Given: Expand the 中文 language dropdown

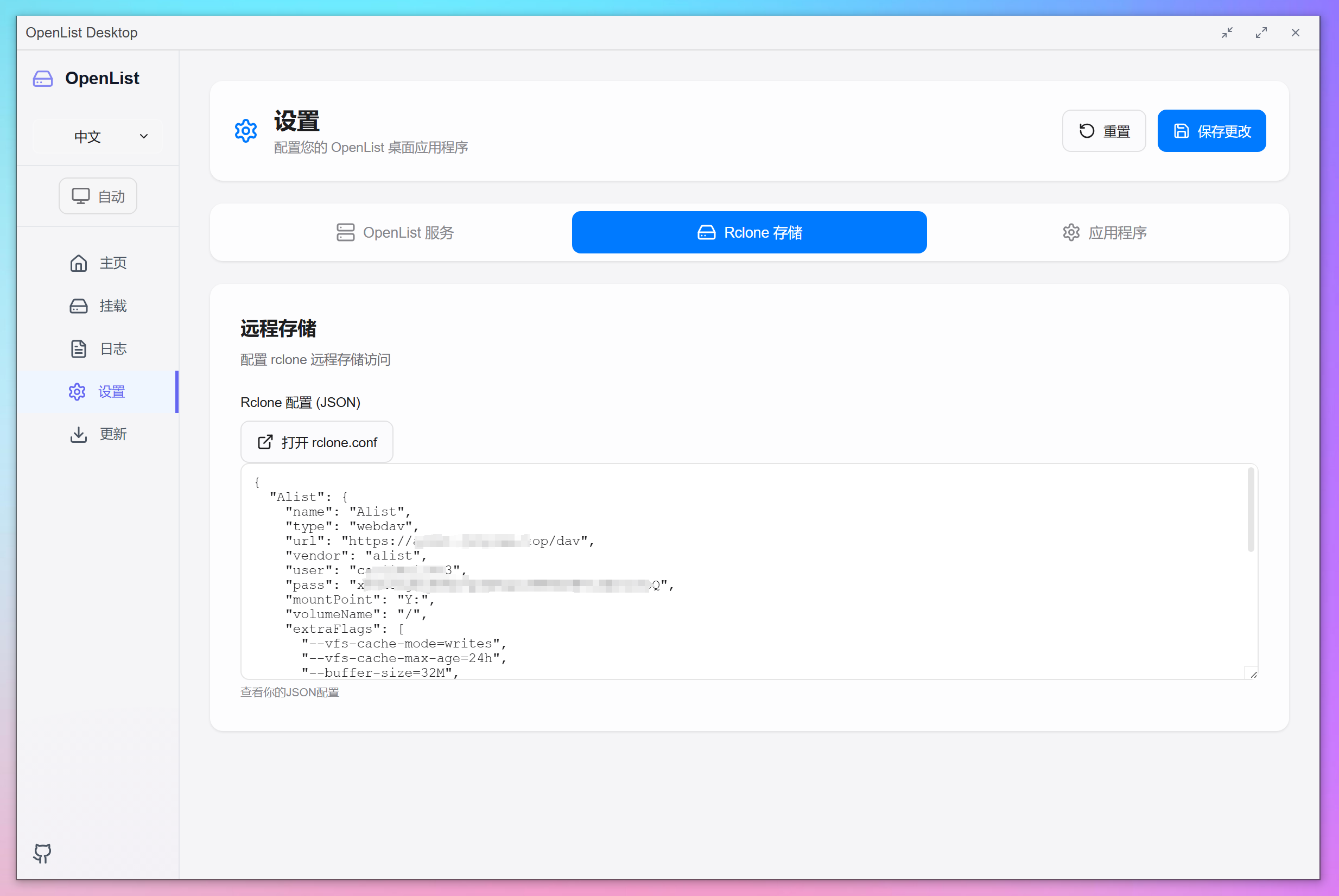Looking at the screenshot, I should (97, 136).
